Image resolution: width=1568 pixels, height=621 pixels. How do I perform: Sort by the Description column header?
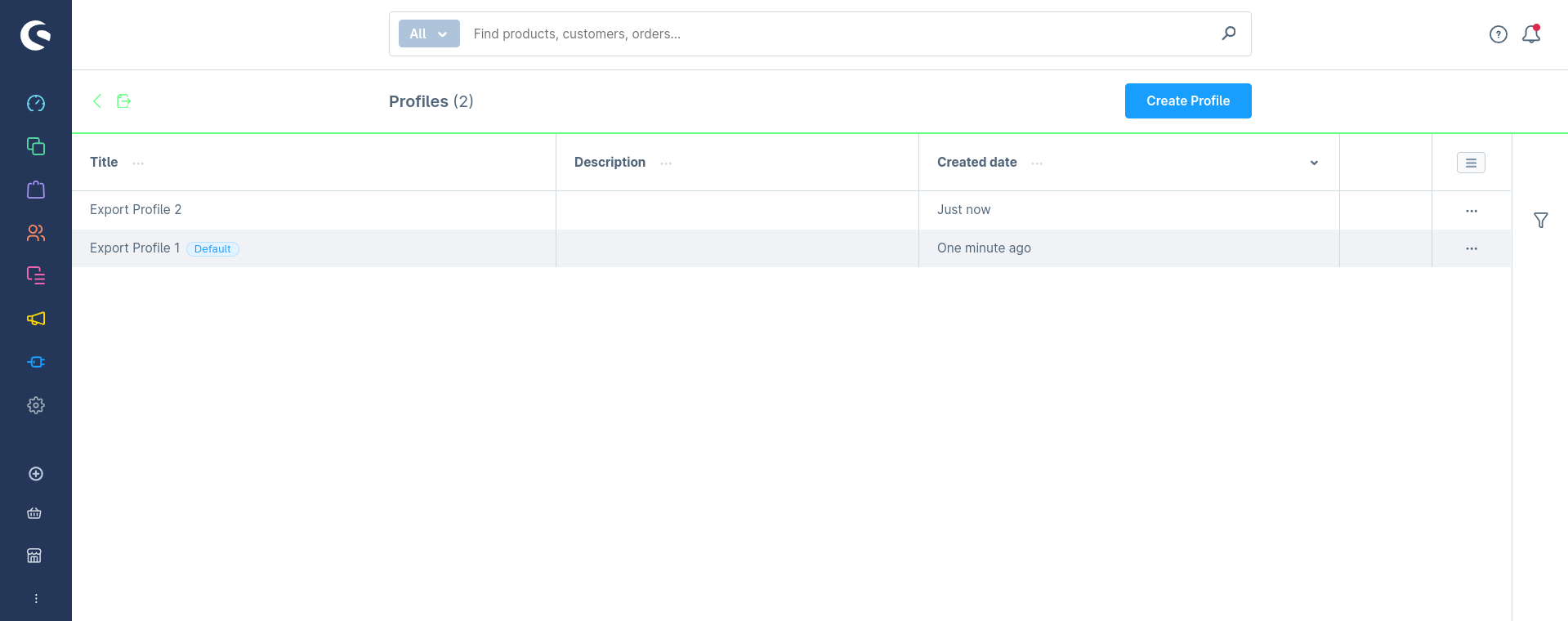[610, 162]
